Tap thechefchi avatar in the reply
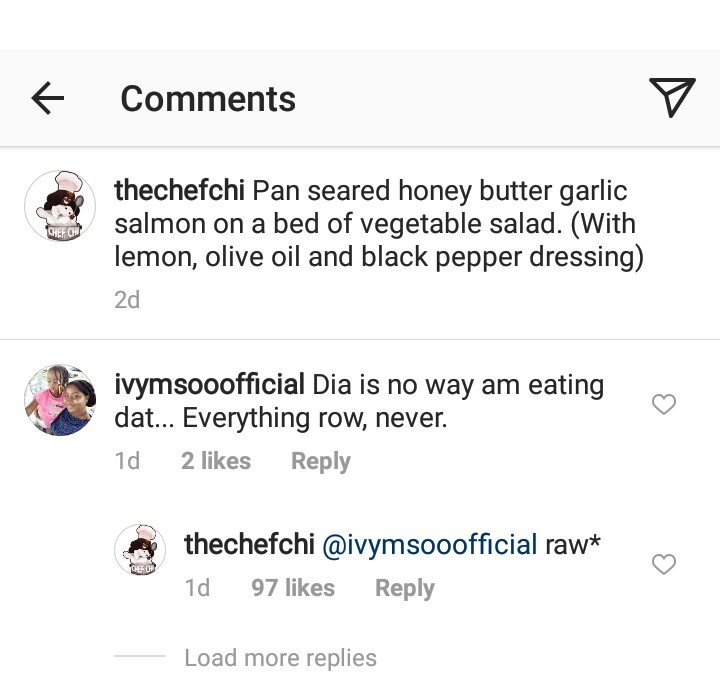720x694 pixels. (x=140, y=551)
